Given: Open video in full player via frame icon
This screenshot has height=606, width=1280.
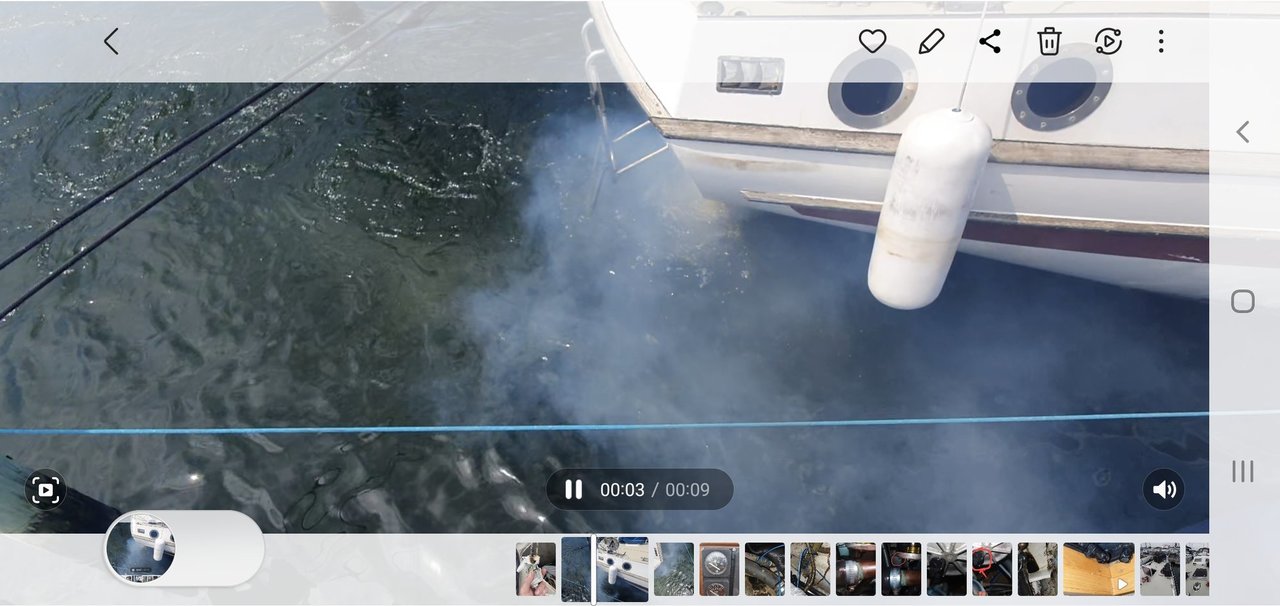Looking at the screenshot, I should pos(45,490).
